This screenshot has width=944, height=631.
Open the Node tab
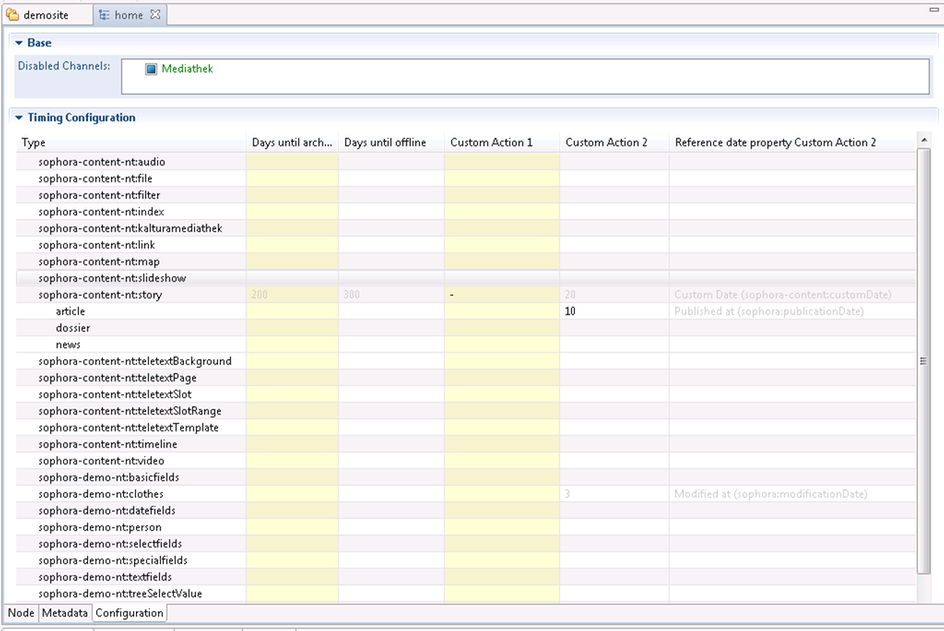tap(21, 612)
